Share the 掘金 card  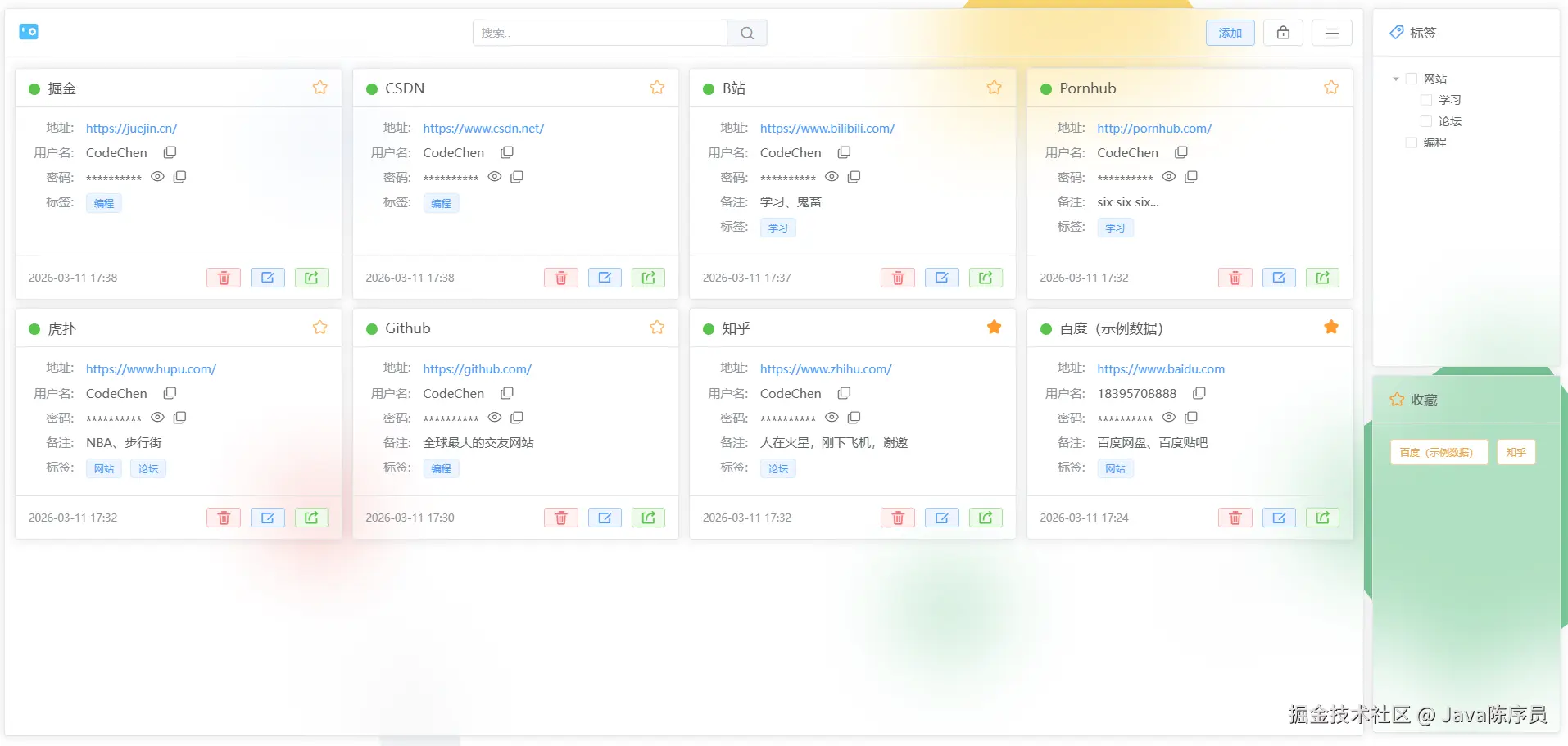311,278
